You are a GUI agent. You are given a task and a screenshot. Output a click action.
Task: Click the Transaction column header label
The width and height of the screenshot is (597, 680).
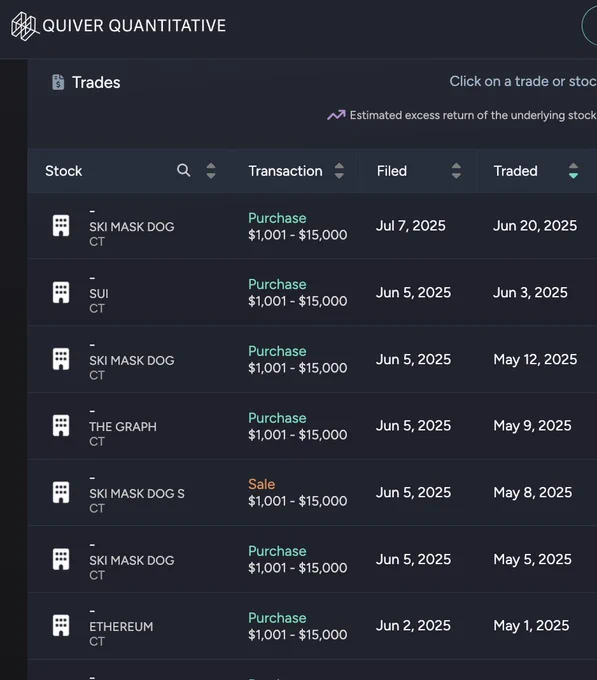285,171
